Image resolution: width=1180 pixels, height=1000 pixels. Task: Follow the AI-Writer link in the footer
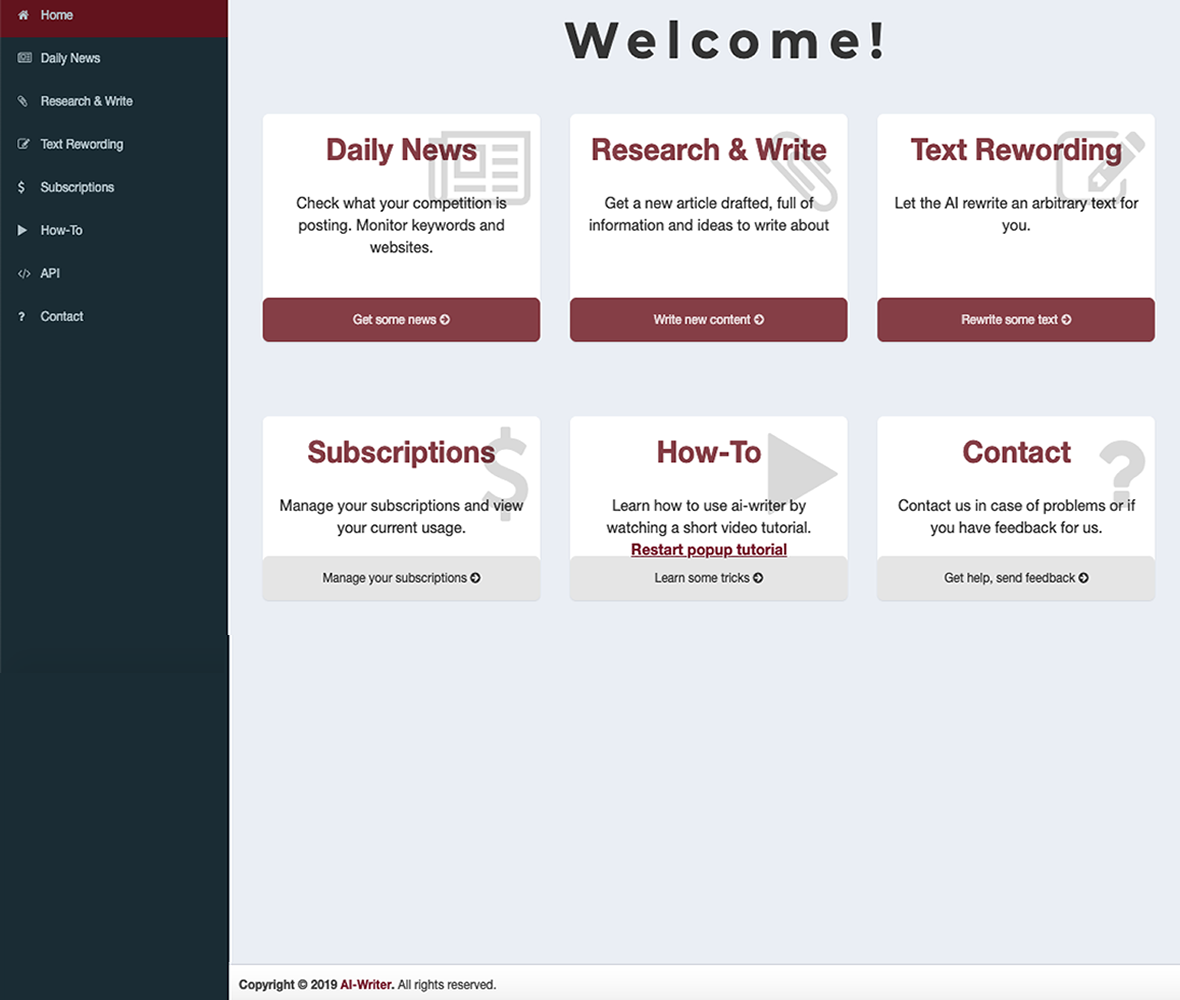(x=366, y=984)
